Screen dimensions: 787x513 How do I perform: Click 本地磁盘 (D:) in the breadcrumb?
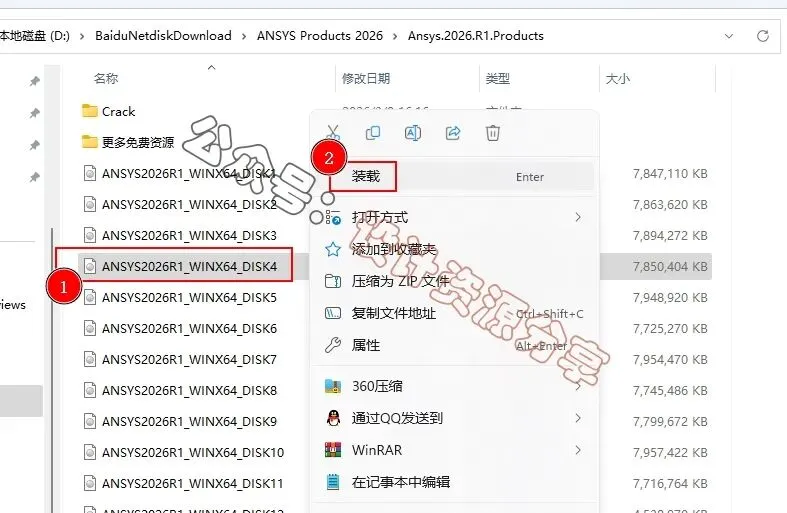35,36
